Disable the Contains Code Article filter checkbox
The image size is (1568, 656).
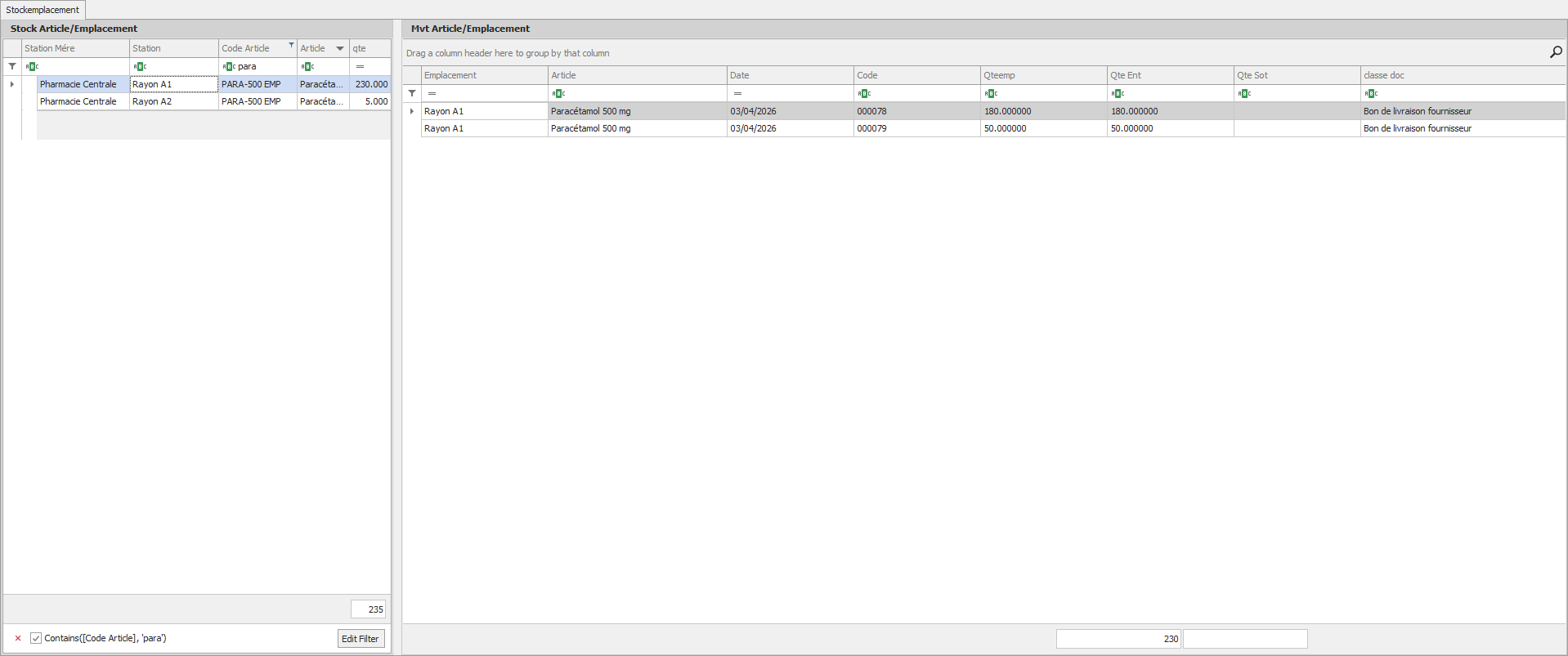(36, 639)
